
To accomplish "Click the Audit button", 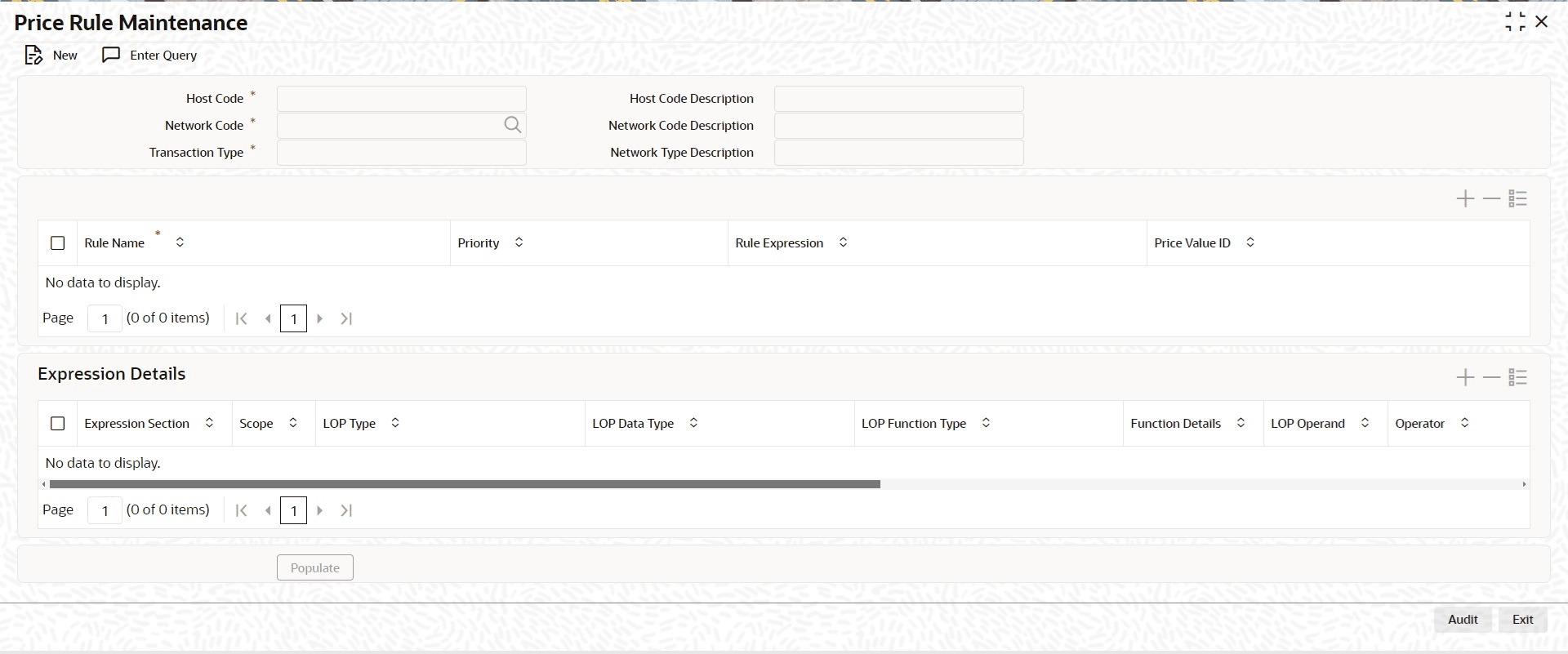I will [x=1463, y=620].
